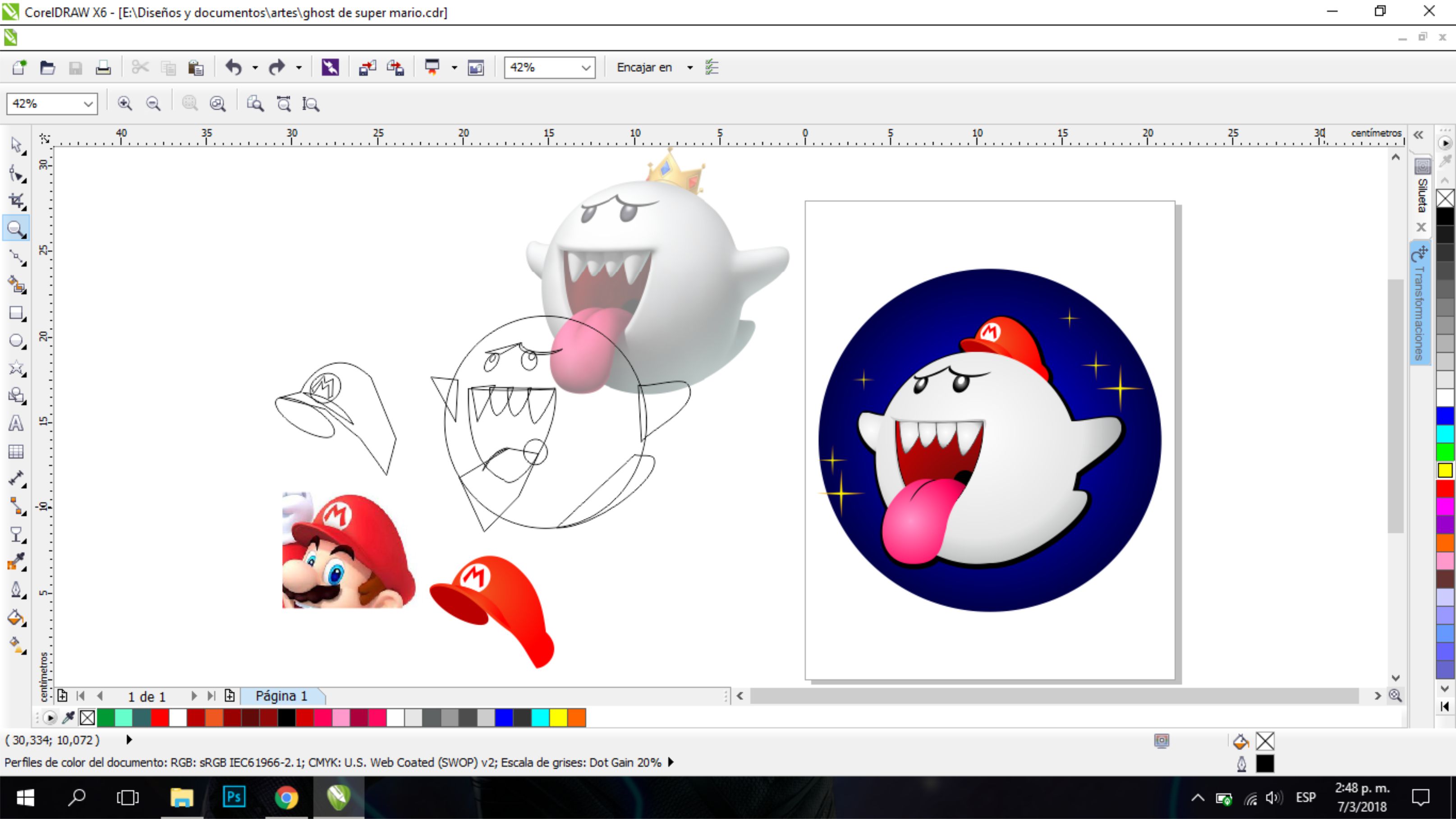
Task: Click Zoom to Page Width icon
Action: 283,103
